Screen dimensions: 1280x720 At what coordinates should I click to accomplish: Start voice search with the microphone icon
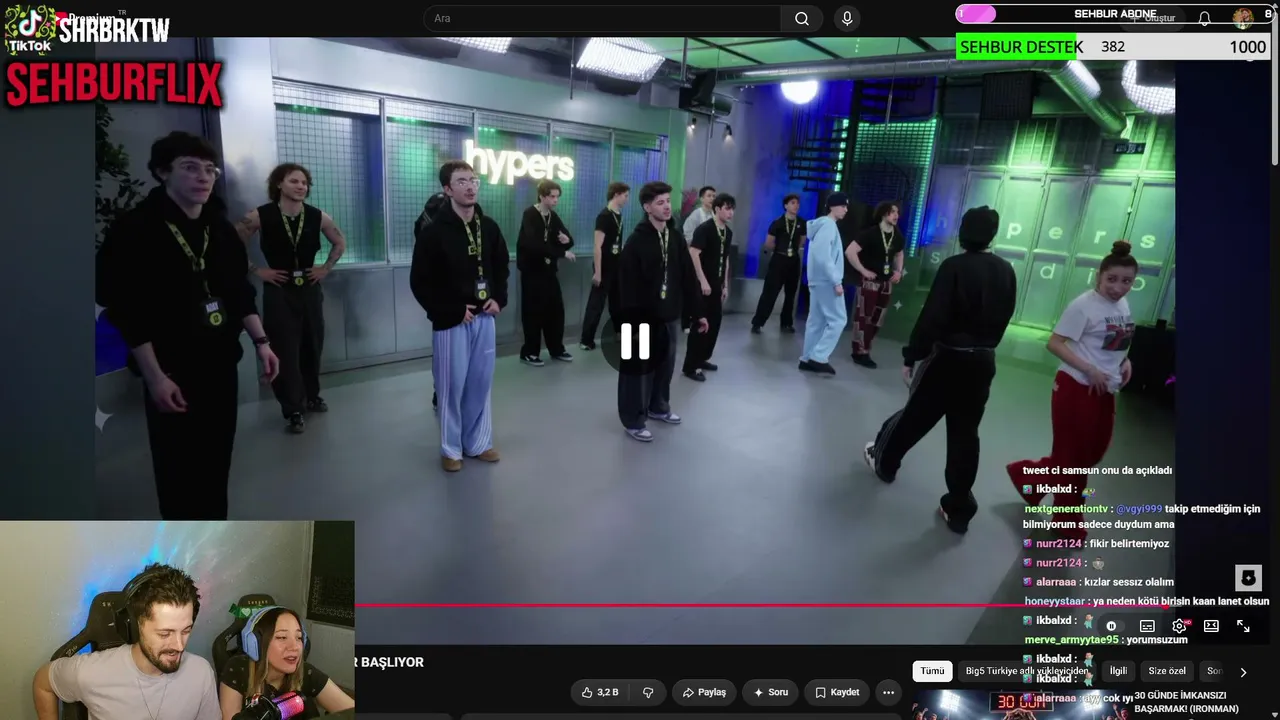point(847,18)
